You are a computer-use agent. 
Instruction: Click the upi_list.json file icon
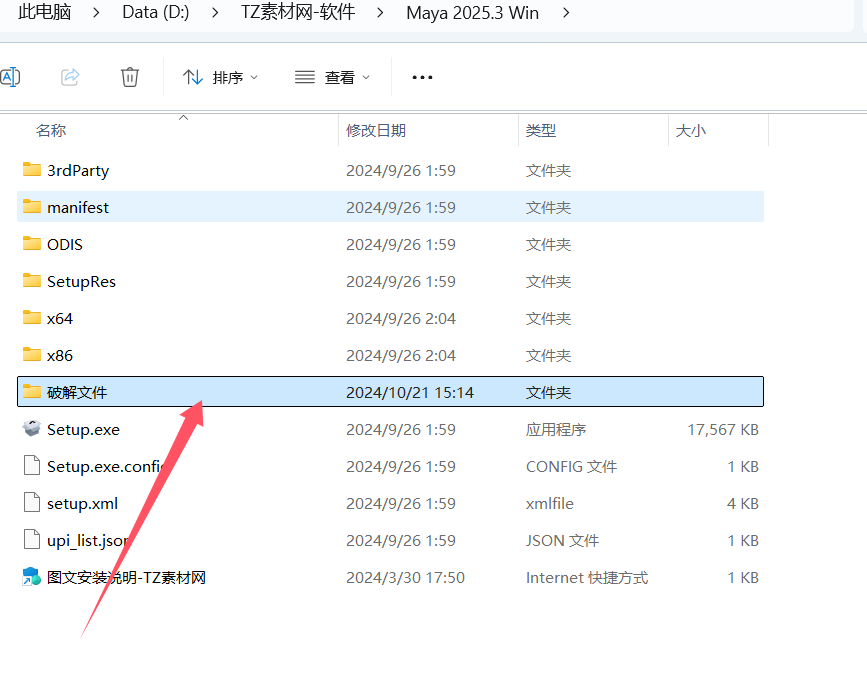32,540
